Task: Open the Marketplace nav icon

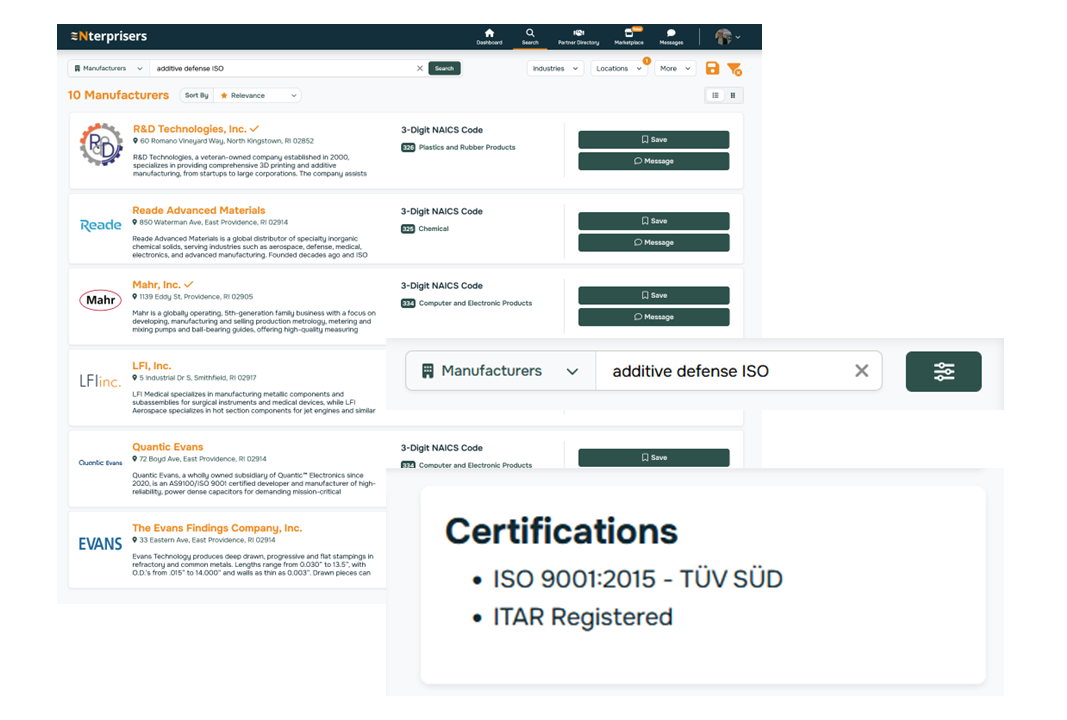Action: point(629,36)
